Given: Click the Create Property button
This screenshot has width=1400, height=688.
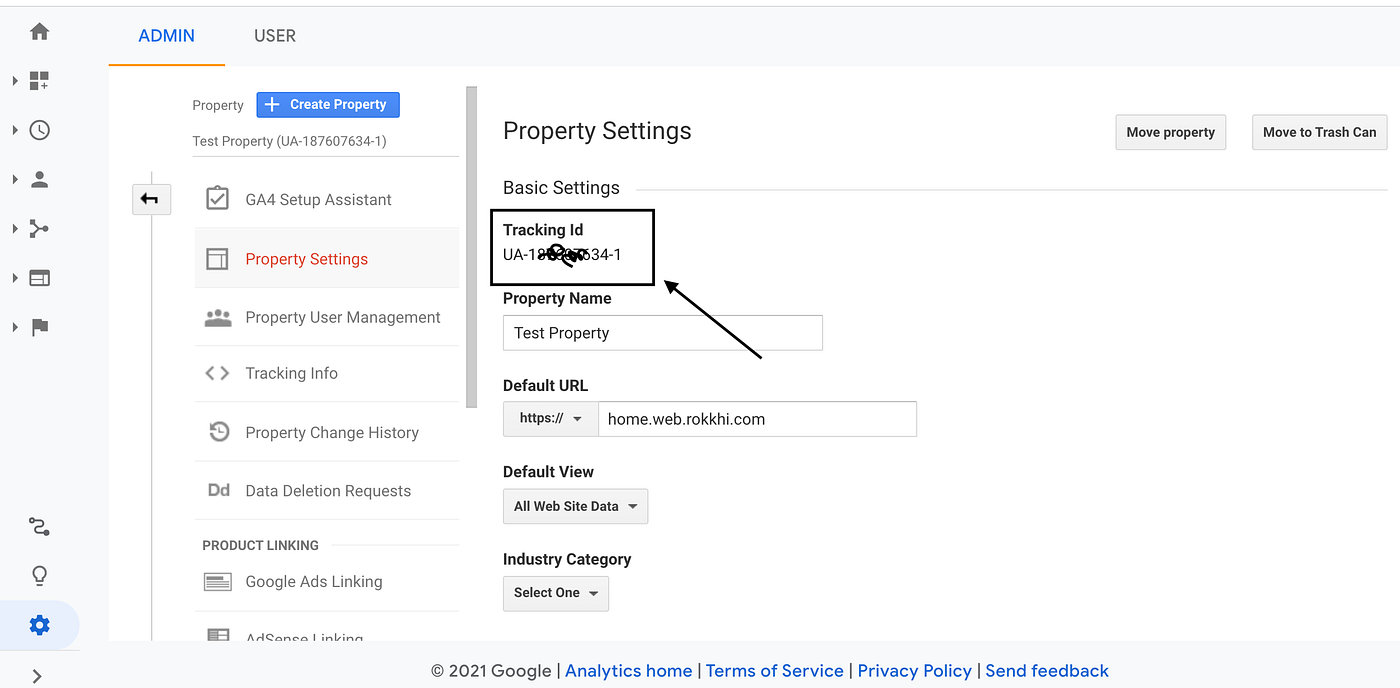Looking at the screenshot, I should click(x=328, y=105).
